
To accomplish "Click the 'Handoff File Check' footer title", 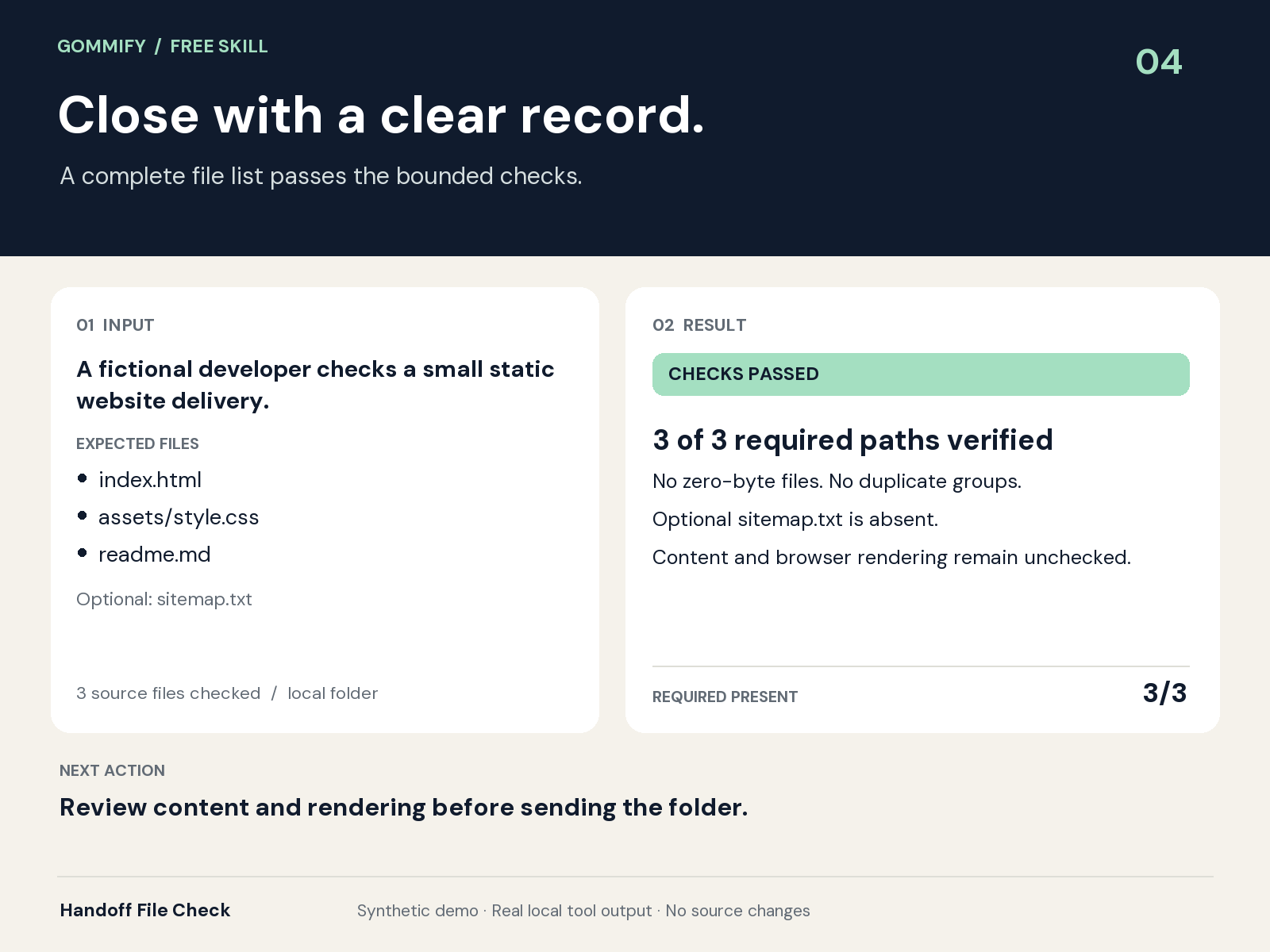I will click(x=145, y=910).
